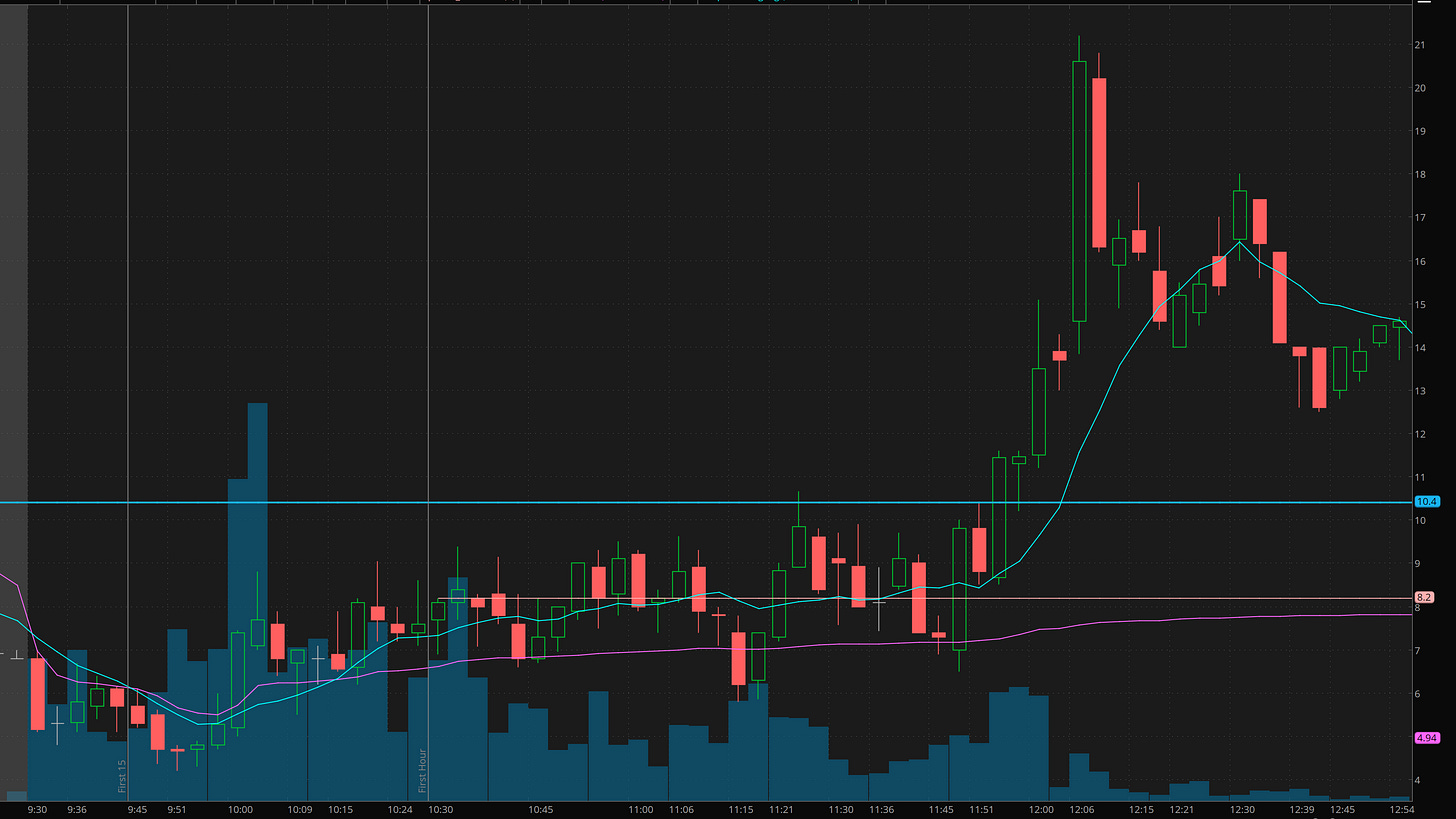The image size is (1456, 819).
Task: Click the 11:30 time axis label
Action: [841, 810]
